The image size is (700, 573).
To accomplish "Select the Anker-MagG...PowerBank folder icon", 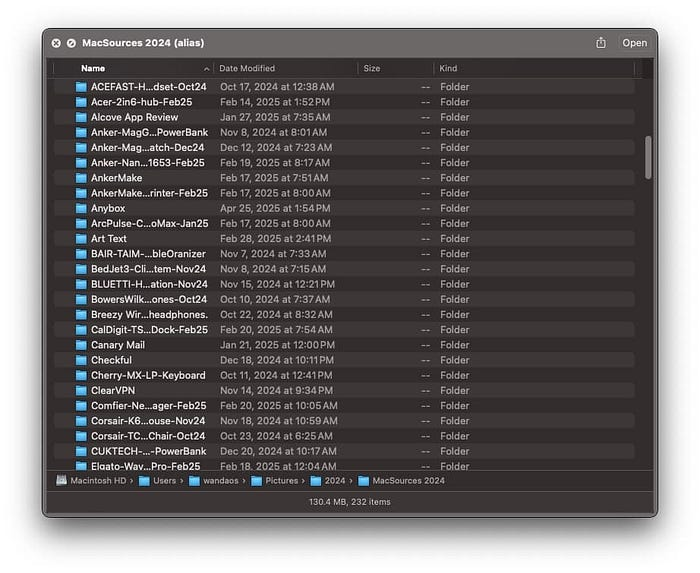I will 81,132.
